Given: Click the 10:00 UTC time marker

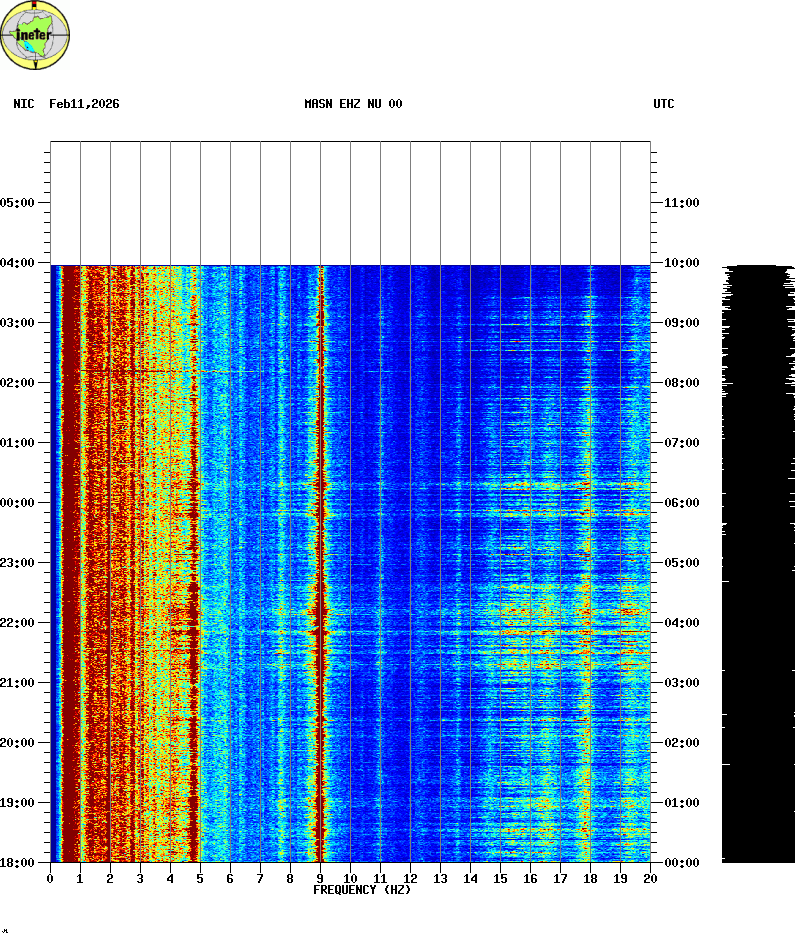Looking at the screenshot, I should pyautogui.click(x=681, y=263).
